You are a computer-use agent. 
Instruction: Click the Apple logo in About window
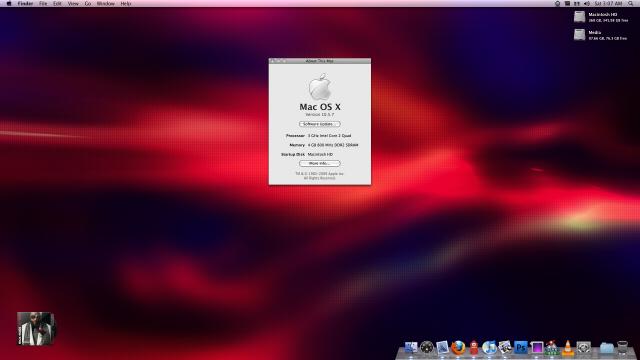(320, 87)
